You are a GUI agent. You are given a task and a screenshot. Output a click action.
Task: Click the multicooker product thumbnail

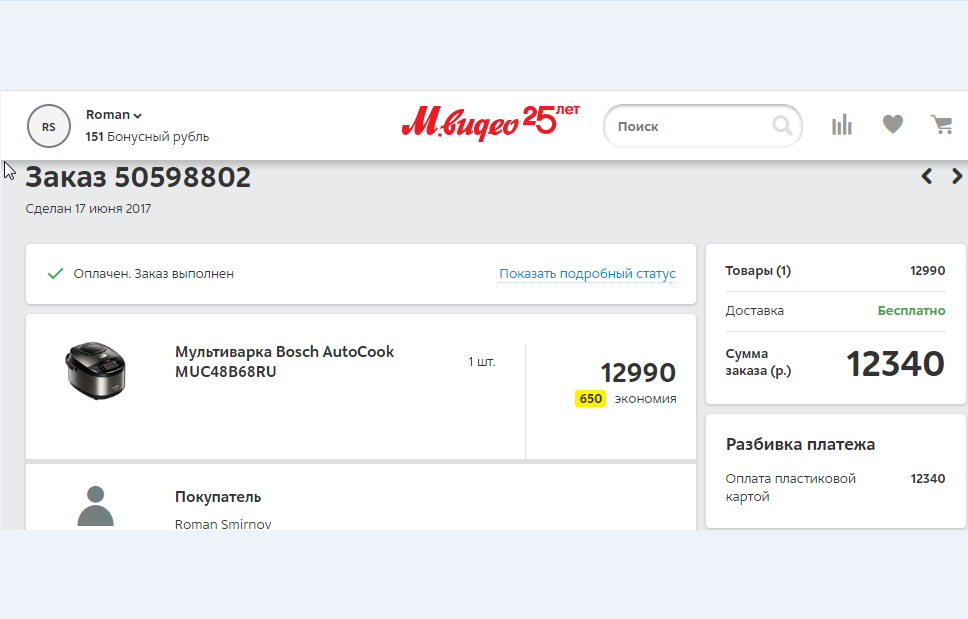point(96,370)
